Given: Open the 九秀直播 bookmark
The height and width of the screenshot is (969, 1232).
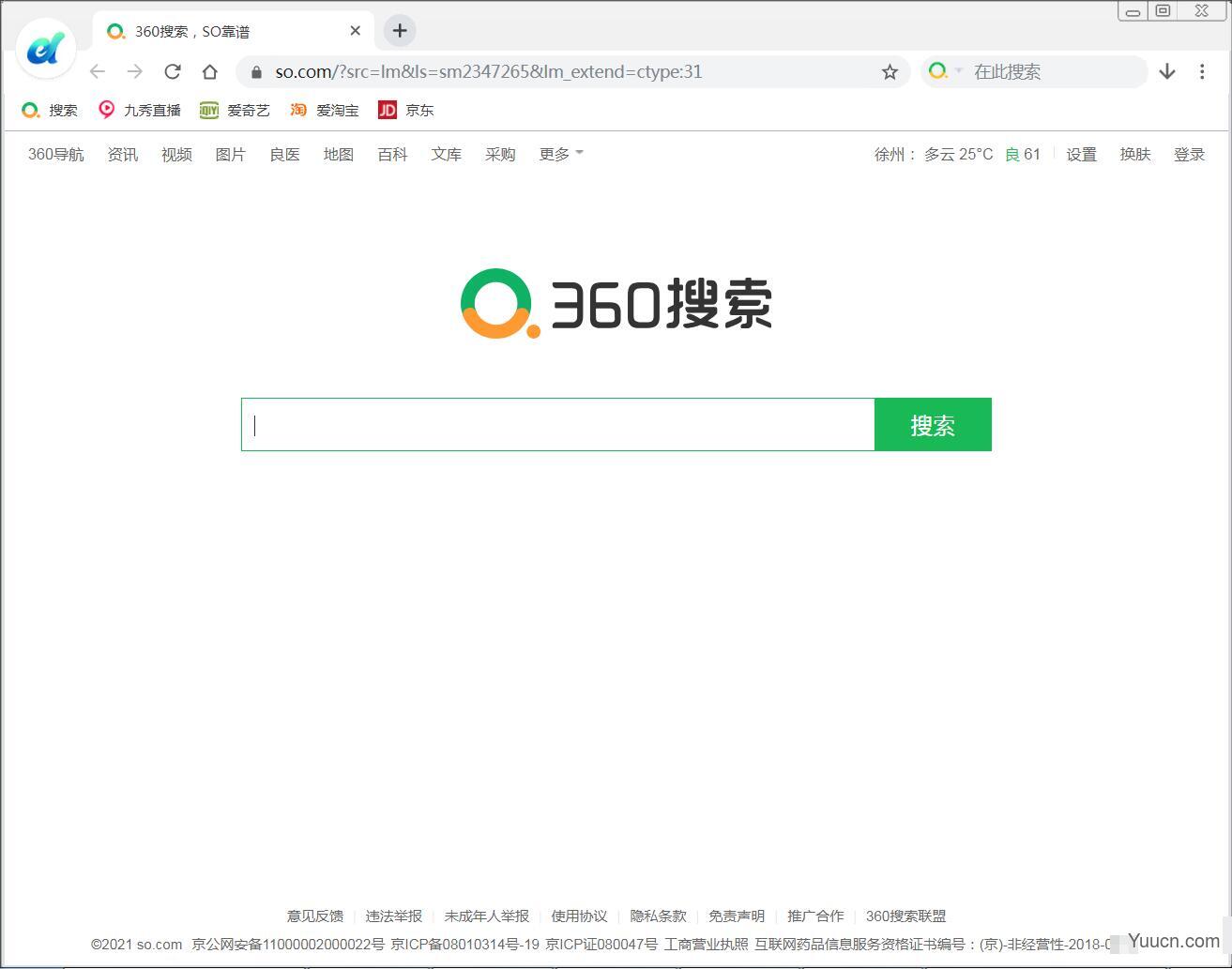Looking at the screenshot, I should (x=140, y=110).
